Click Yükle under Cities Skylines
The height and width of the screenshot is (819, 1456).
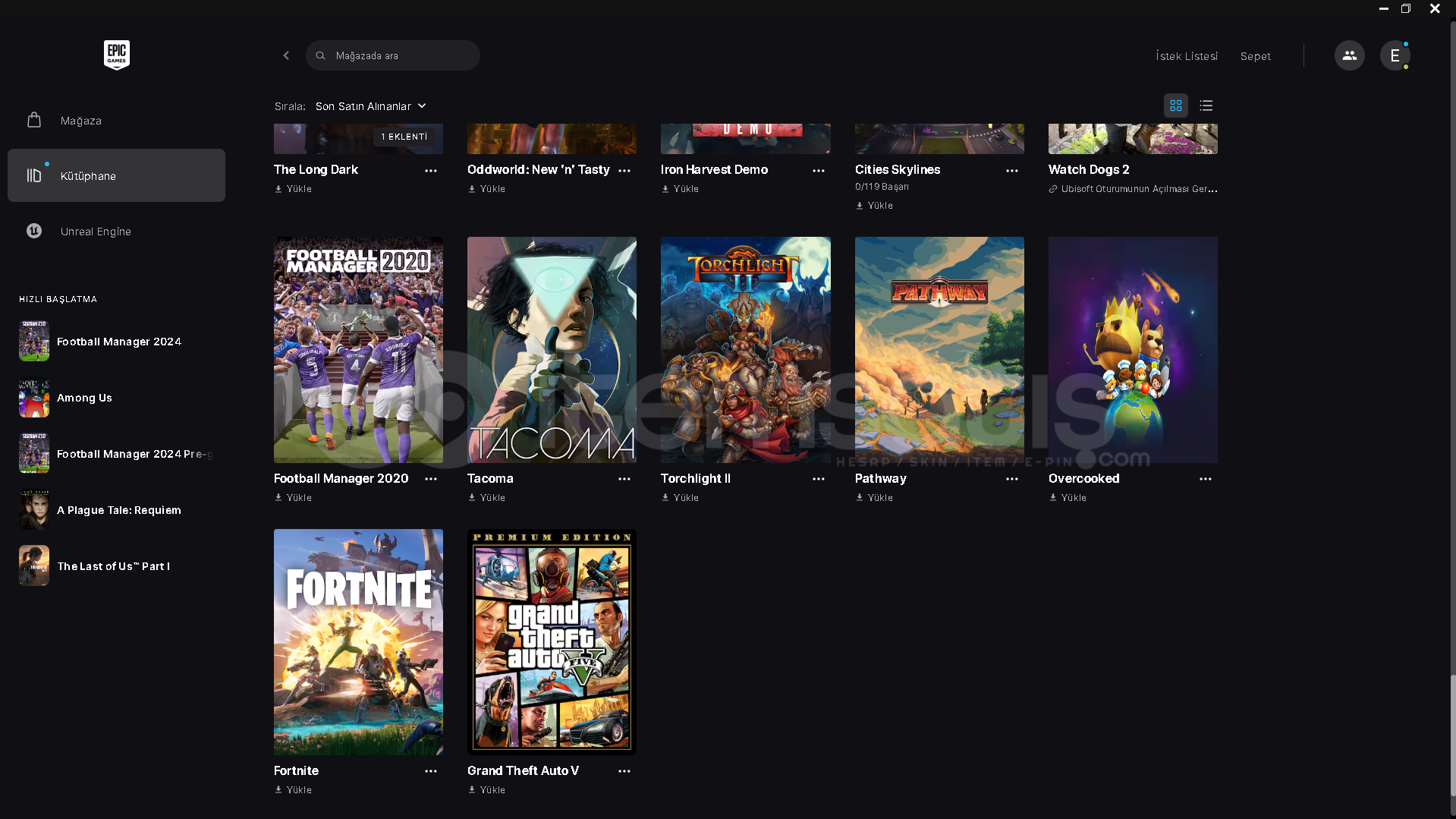click(x=875, y=206)
